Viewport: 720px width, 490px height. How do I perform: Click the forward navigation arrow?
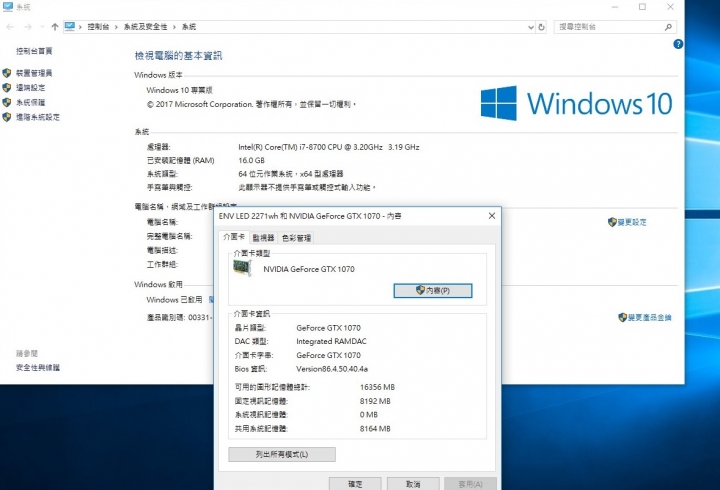click(x=28, y=27)
